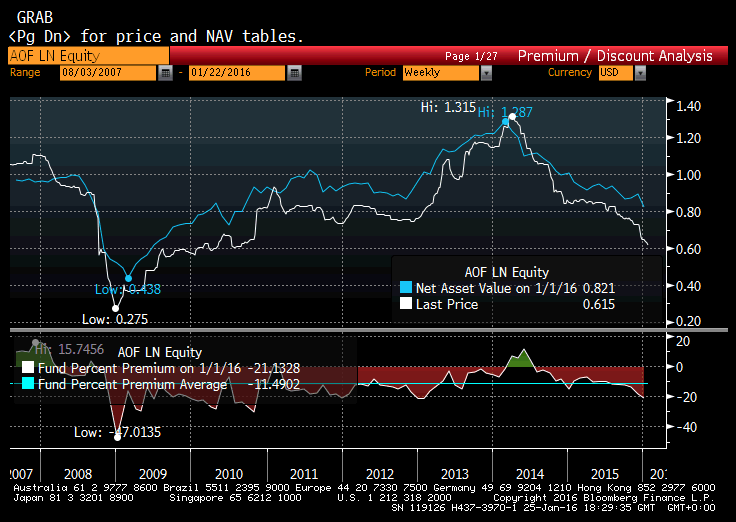This screenshot has height=522, width=736.
Task: Click the -21.1328 premium value
Action: (x=274, y=368)
